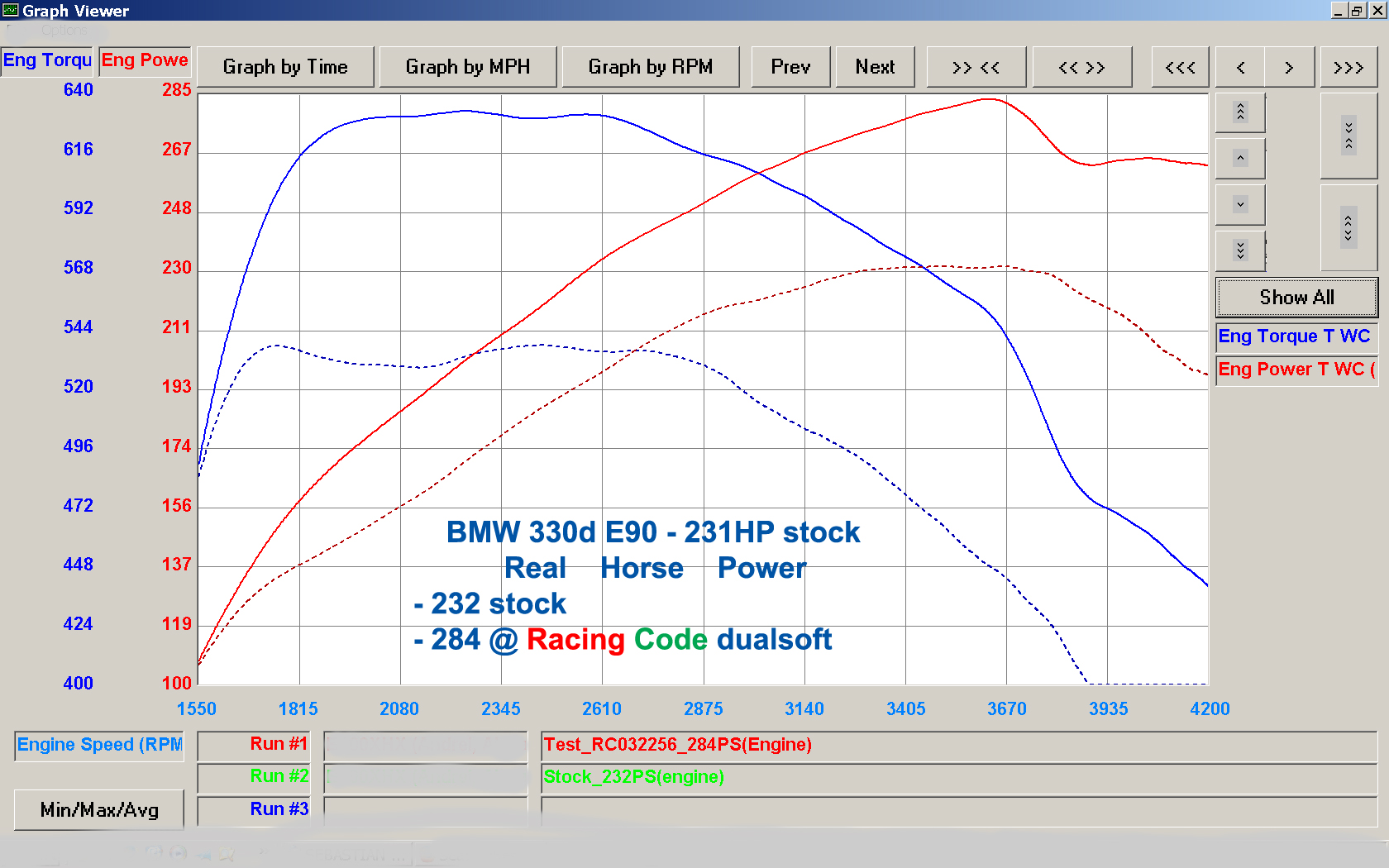Image resolution: width=1389 pixels, height=868 pixels.
Task: Click the single up-chevron scroll button
Action: [1240, 158]
